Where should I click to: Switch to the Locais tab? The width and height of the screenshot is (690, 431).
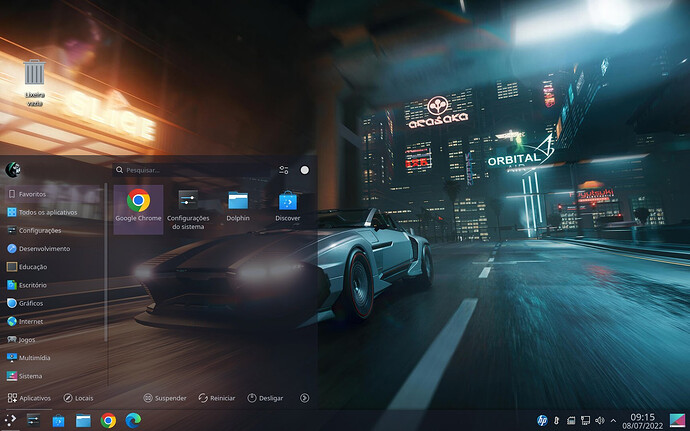click(78, 398)
